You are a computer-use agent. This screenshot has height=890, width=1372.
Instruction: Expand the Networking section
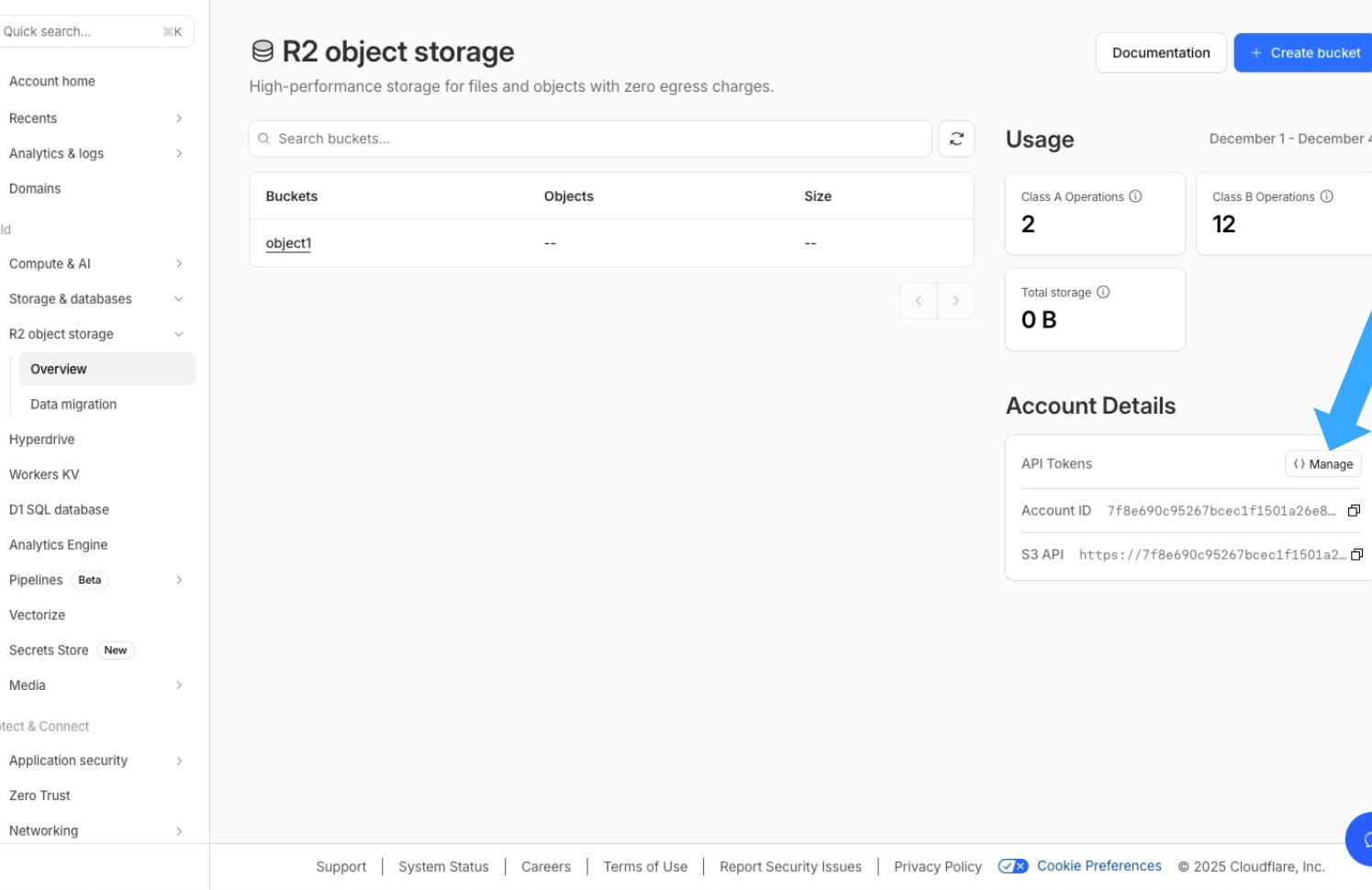pyautogui.click(x=179, y=830)
